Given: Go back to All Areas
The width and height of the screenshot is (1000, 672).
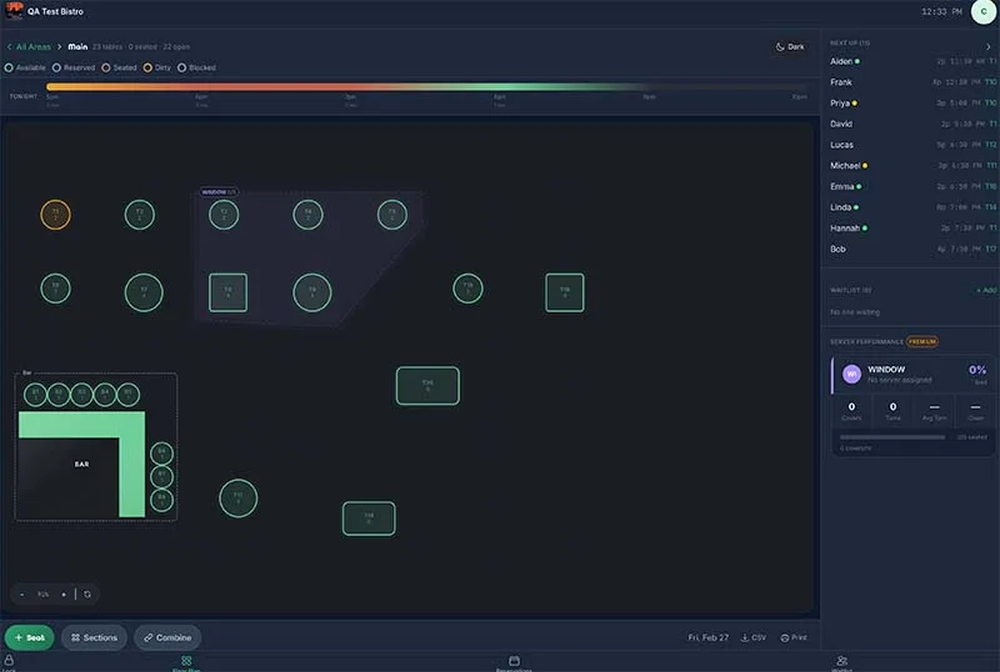Looking at the screenshot, I should click(29, 47).
